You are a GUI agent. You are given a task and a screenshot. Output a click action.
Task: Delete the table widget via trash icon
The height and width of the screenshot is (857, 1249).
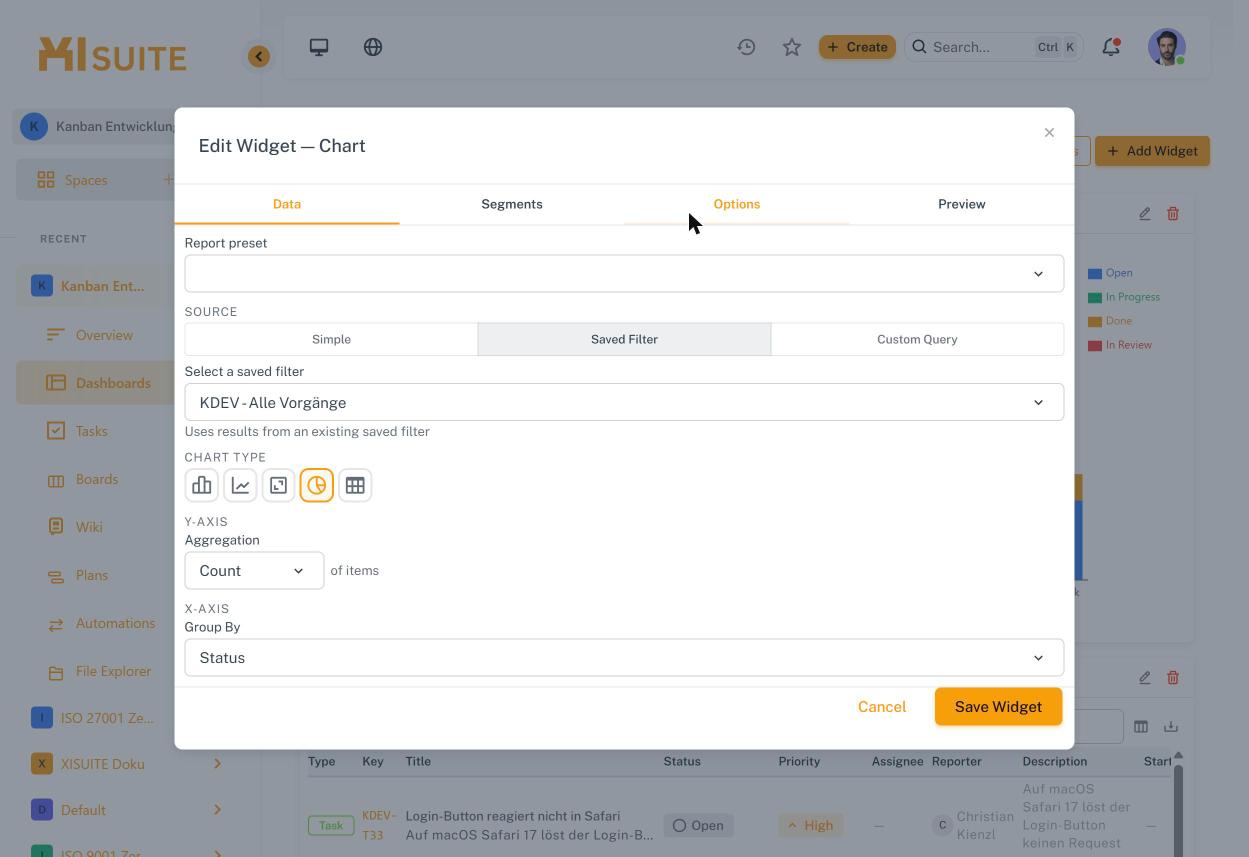coord(1173,677)
